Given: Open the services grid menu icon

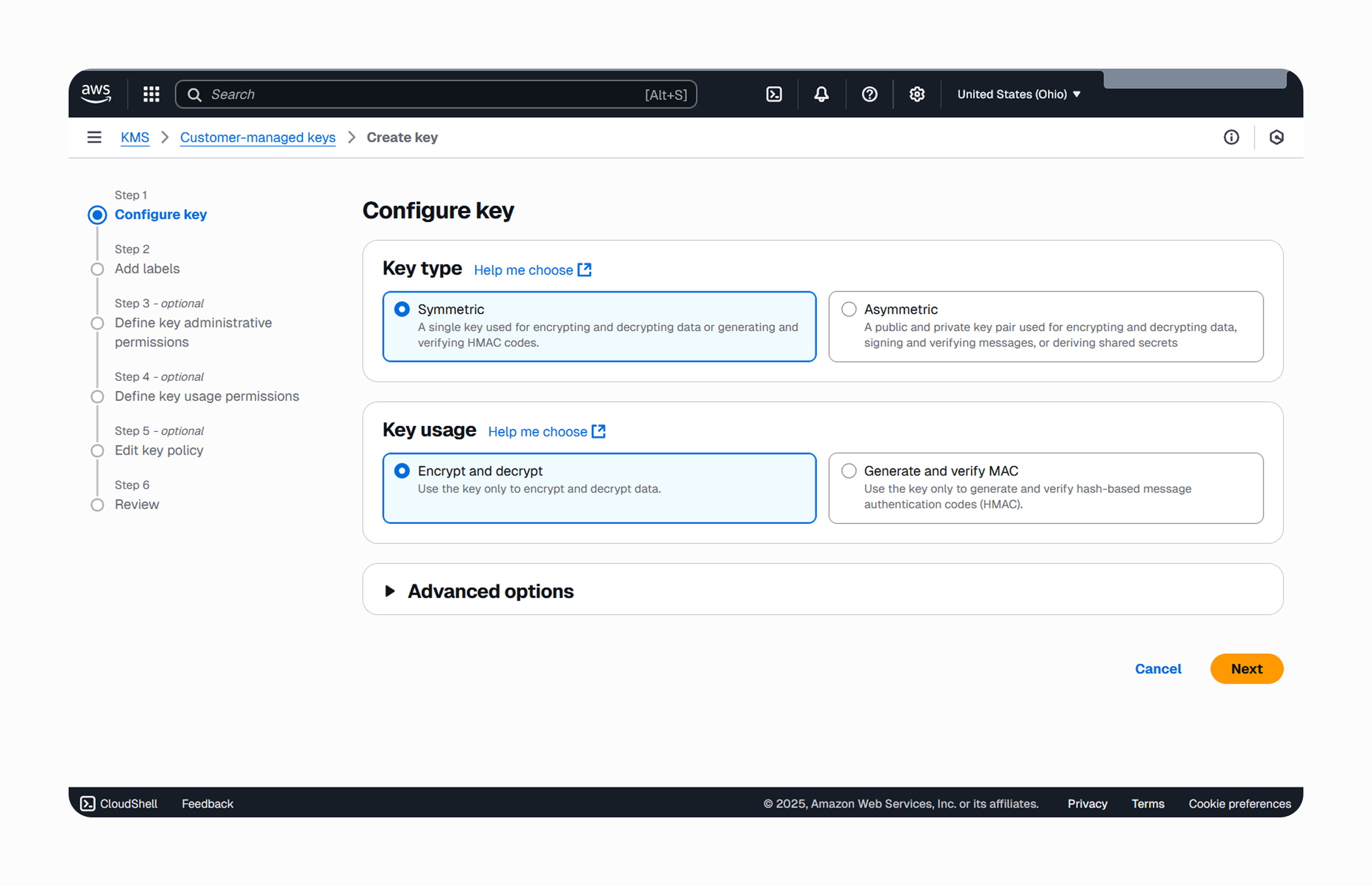Looking at the screenshot, I should pyautogui.click(x=152, y=94).
